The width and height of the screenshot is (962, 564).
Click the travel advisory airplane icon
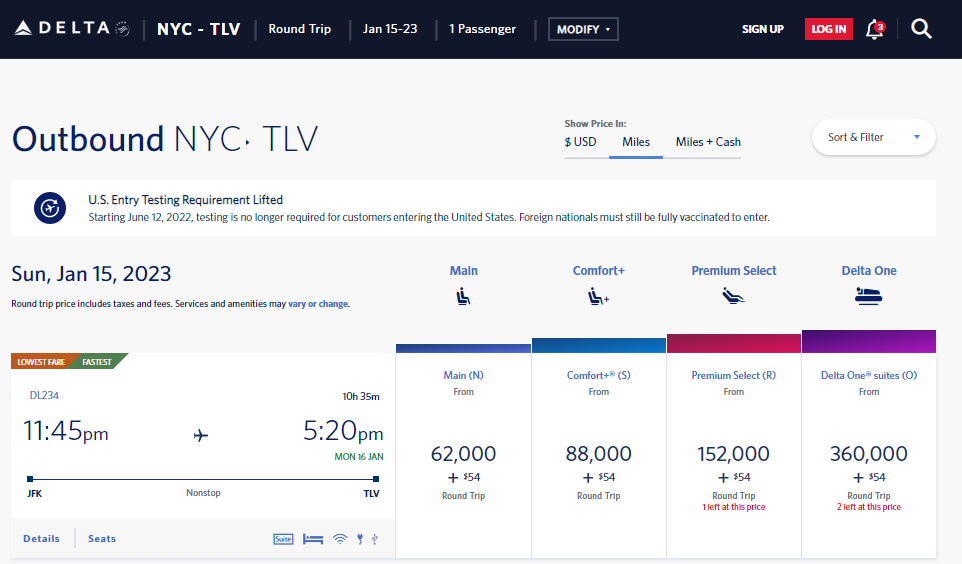[x=50, y=208]
